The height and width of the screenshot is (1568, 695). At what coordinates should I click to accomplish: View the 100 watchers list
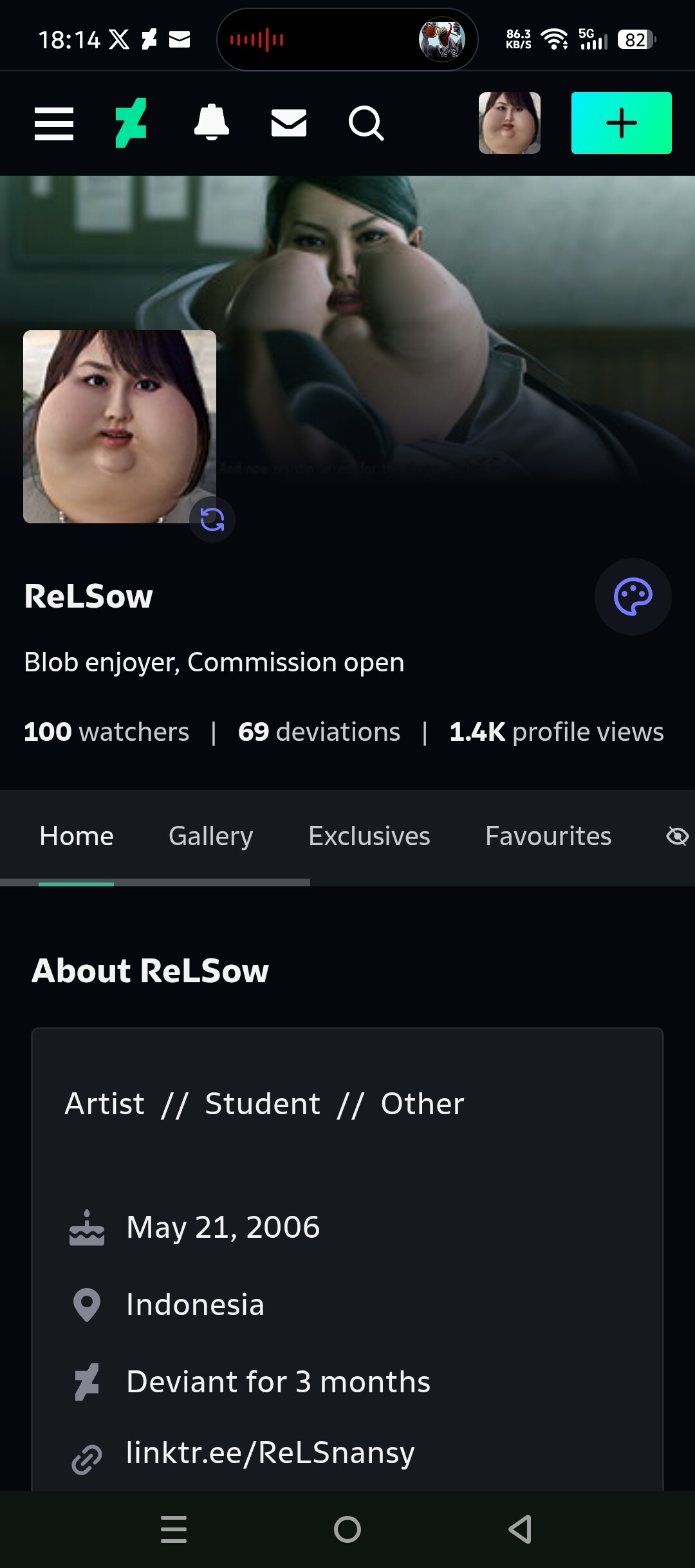tap(107, 732)
